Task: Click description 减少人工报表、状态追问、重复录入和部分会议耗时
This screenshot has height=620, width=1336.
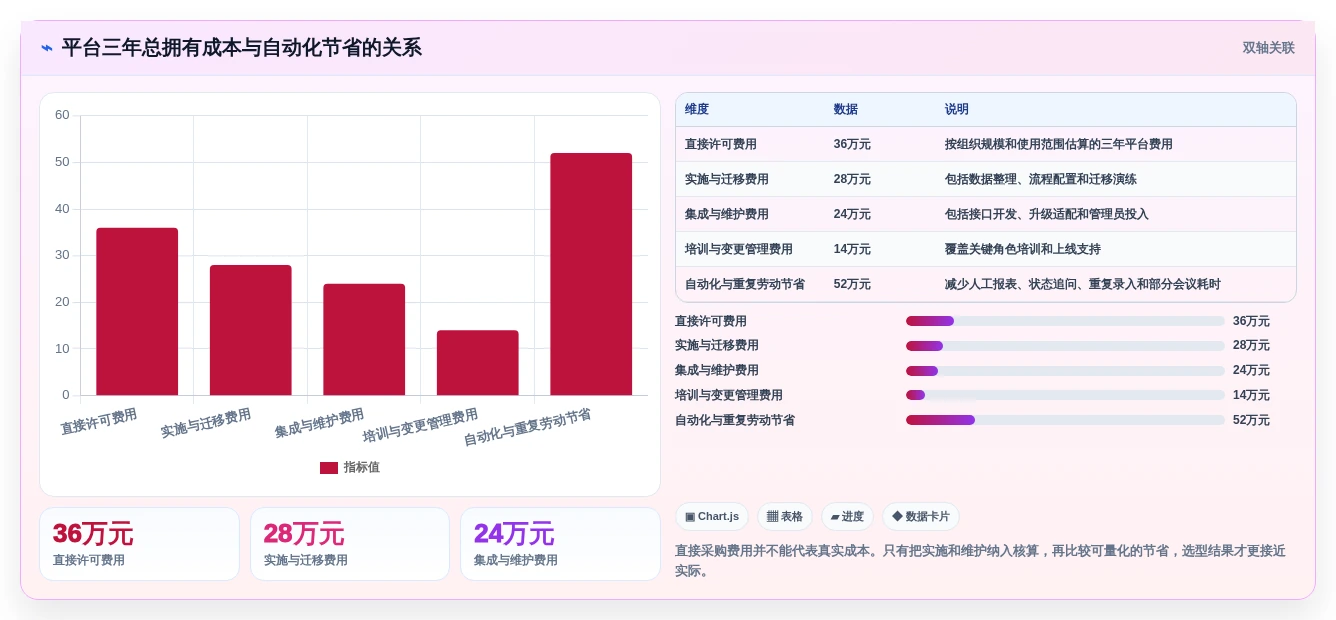Action: tap(1082, 284)
